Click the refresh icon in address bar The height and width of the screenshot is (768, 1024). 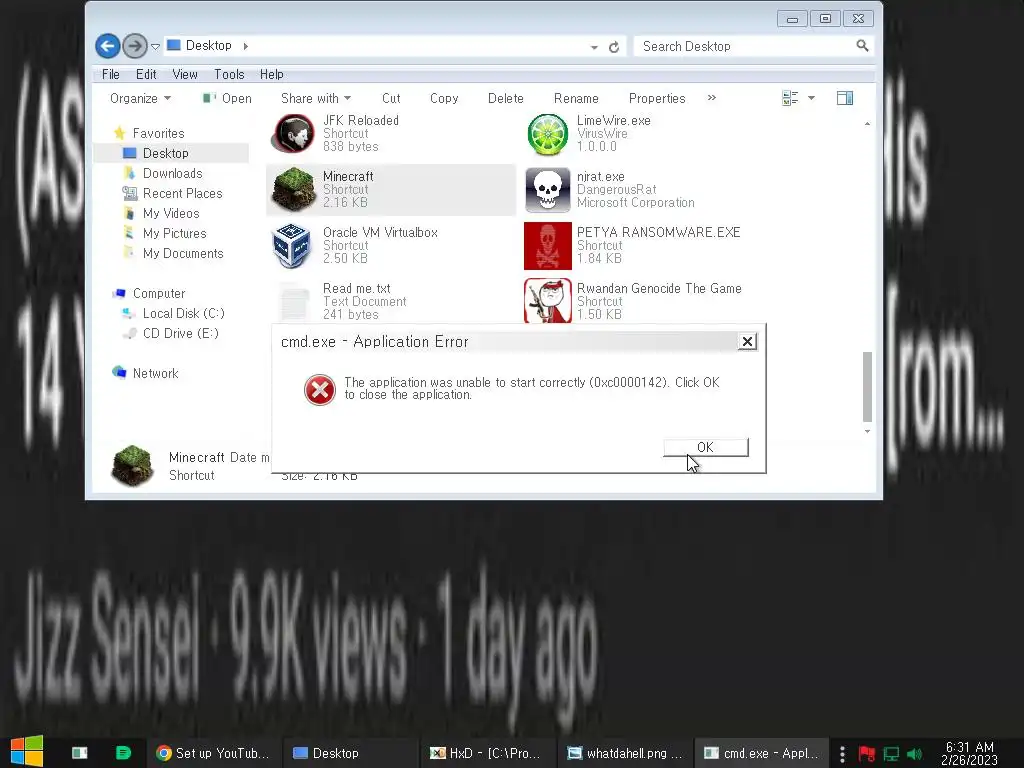pos(614,47)
